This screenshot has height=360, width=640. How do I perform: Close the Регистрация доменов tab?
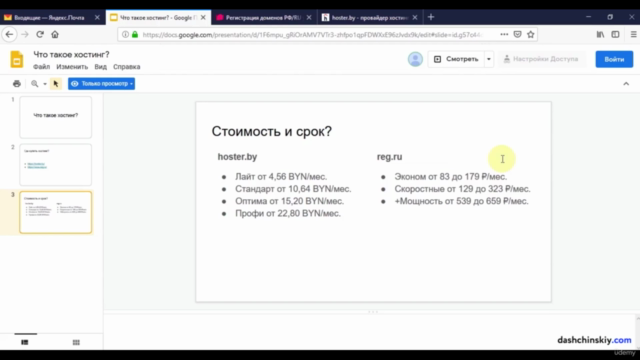click(309, 18)
